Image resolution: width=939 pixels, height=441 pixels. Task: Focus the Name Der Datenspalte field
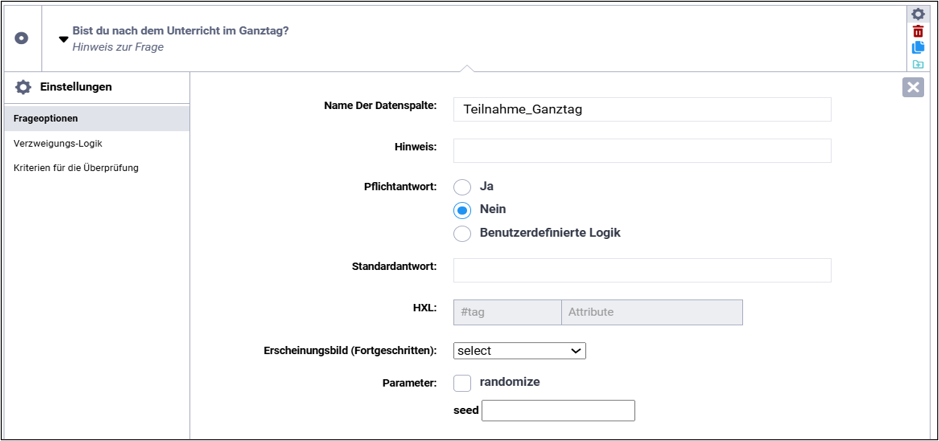[642, 110]
